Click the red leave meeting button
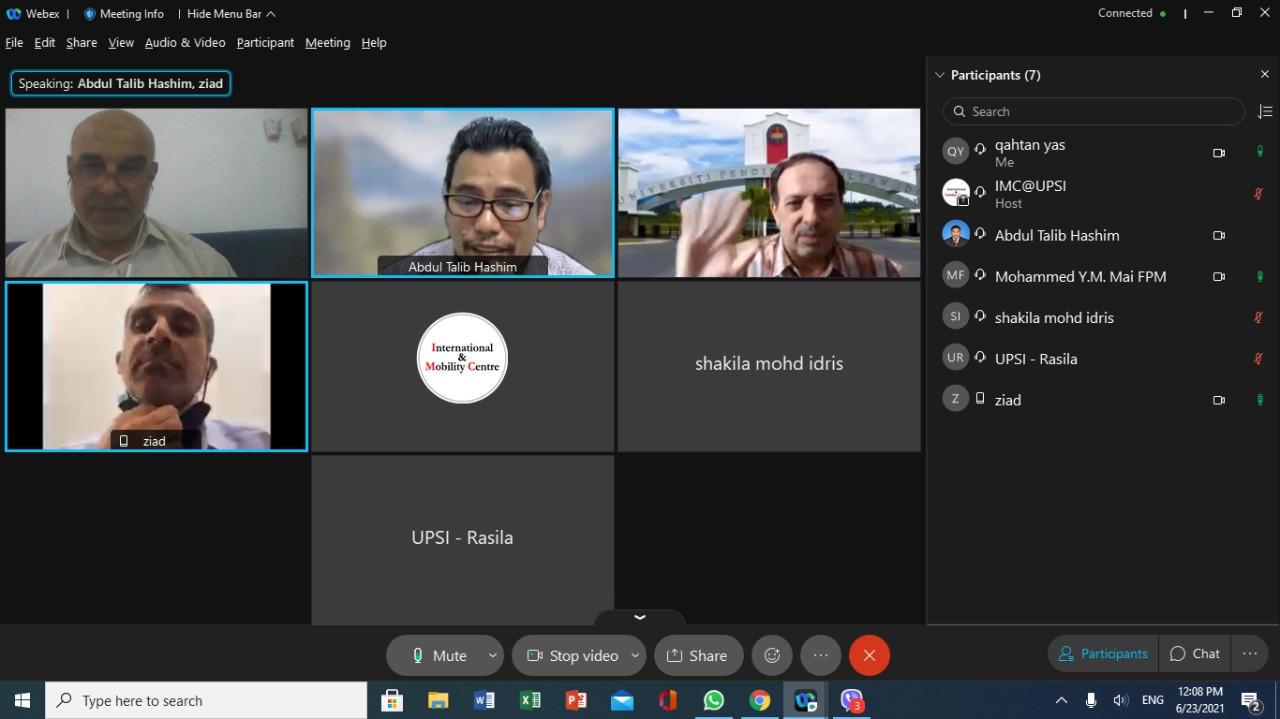1280x719 pixels. (x=869, y=655)
